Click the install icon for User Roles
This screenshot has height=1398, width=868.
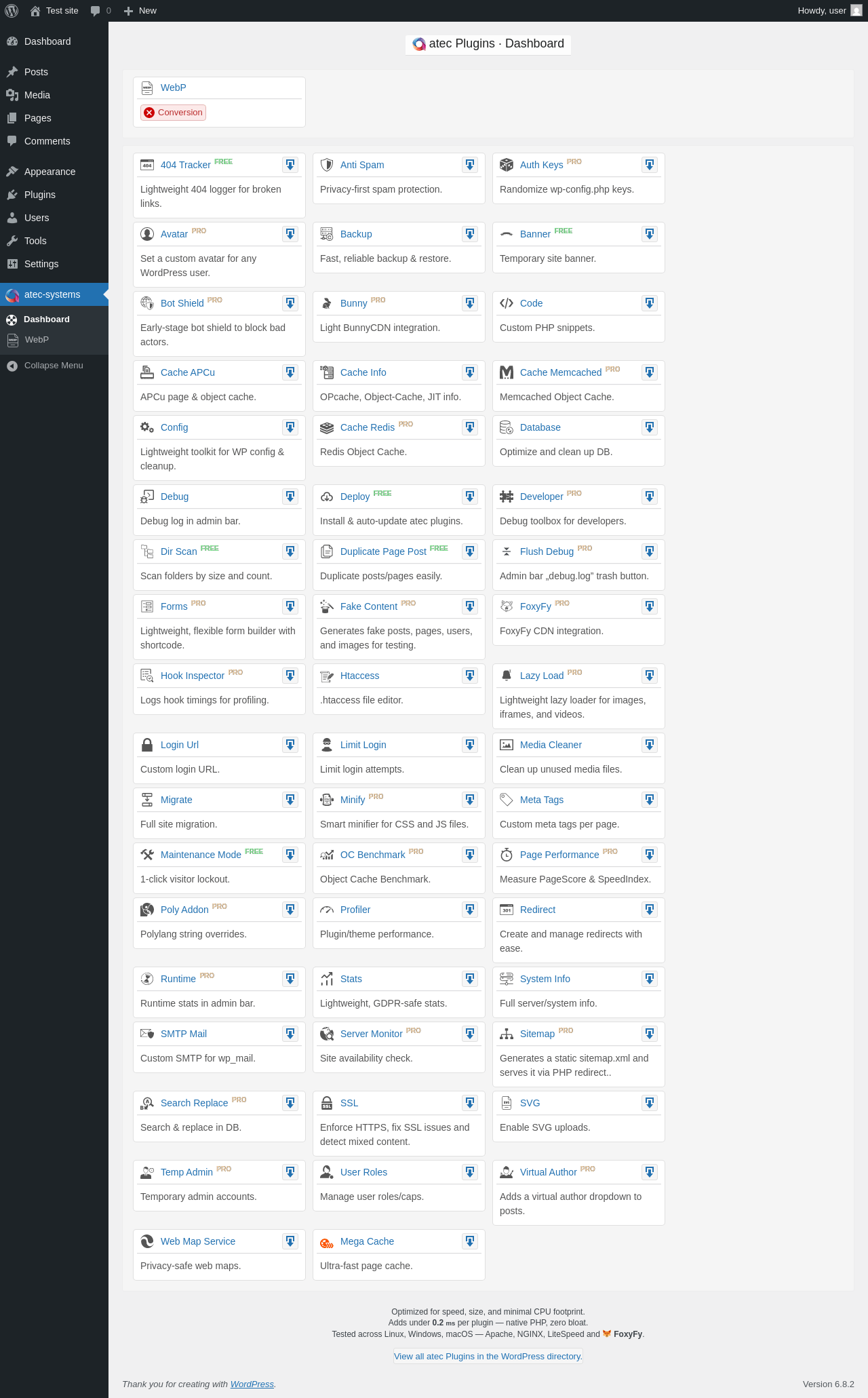[470, 1172]
